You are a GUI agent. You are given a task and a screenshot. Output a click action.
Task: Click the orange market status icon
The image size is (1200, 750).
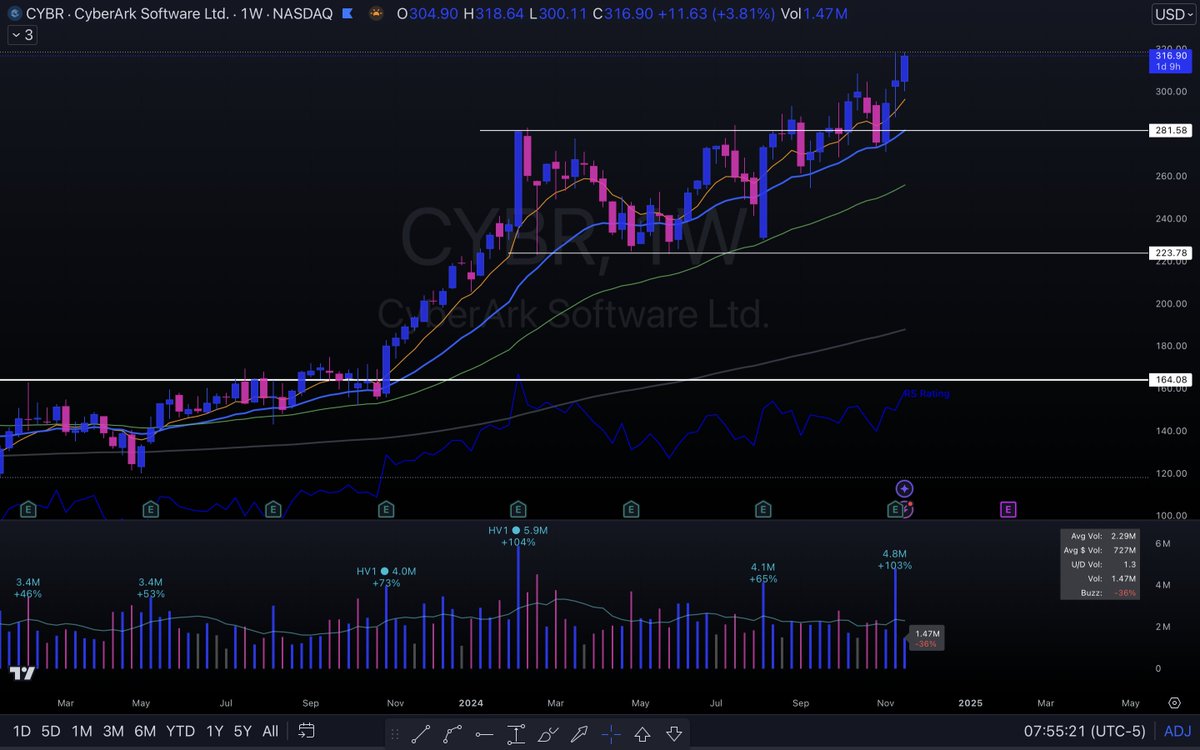[x=375, y=15]
